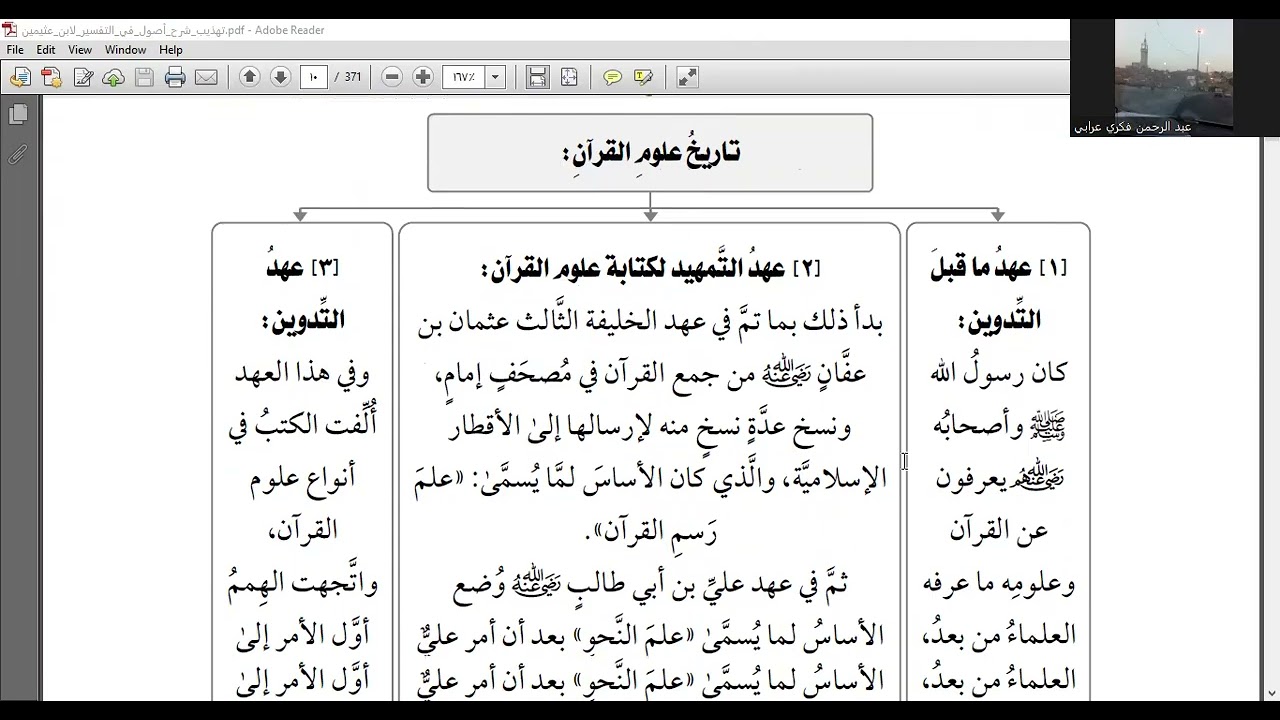This screenshot has width=1280, height=720.
Task: Click the Open file icon
Action: click(x=20, y=77)
